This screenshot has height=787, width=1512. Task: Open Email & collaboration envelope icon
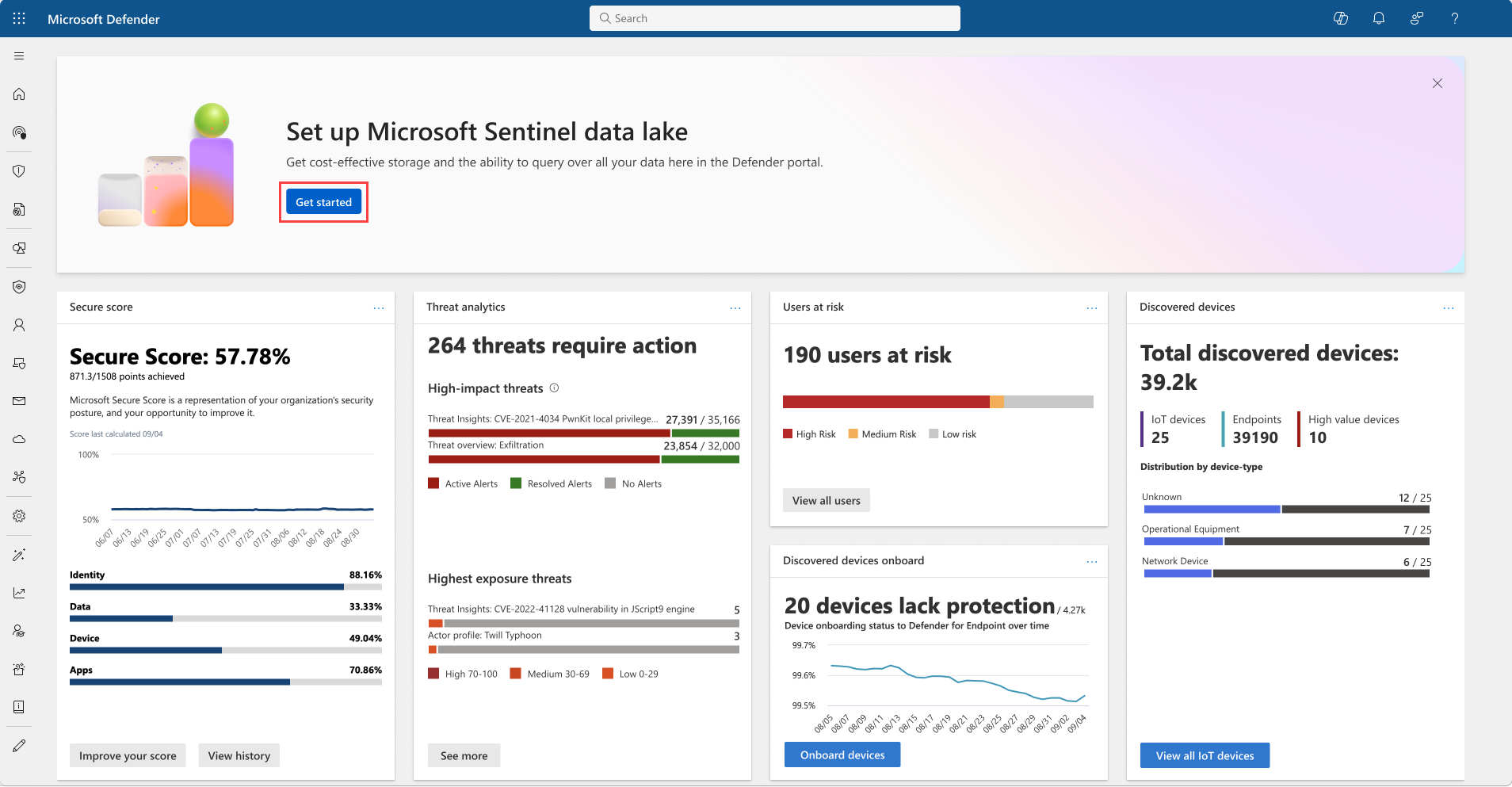pos(19,401)
